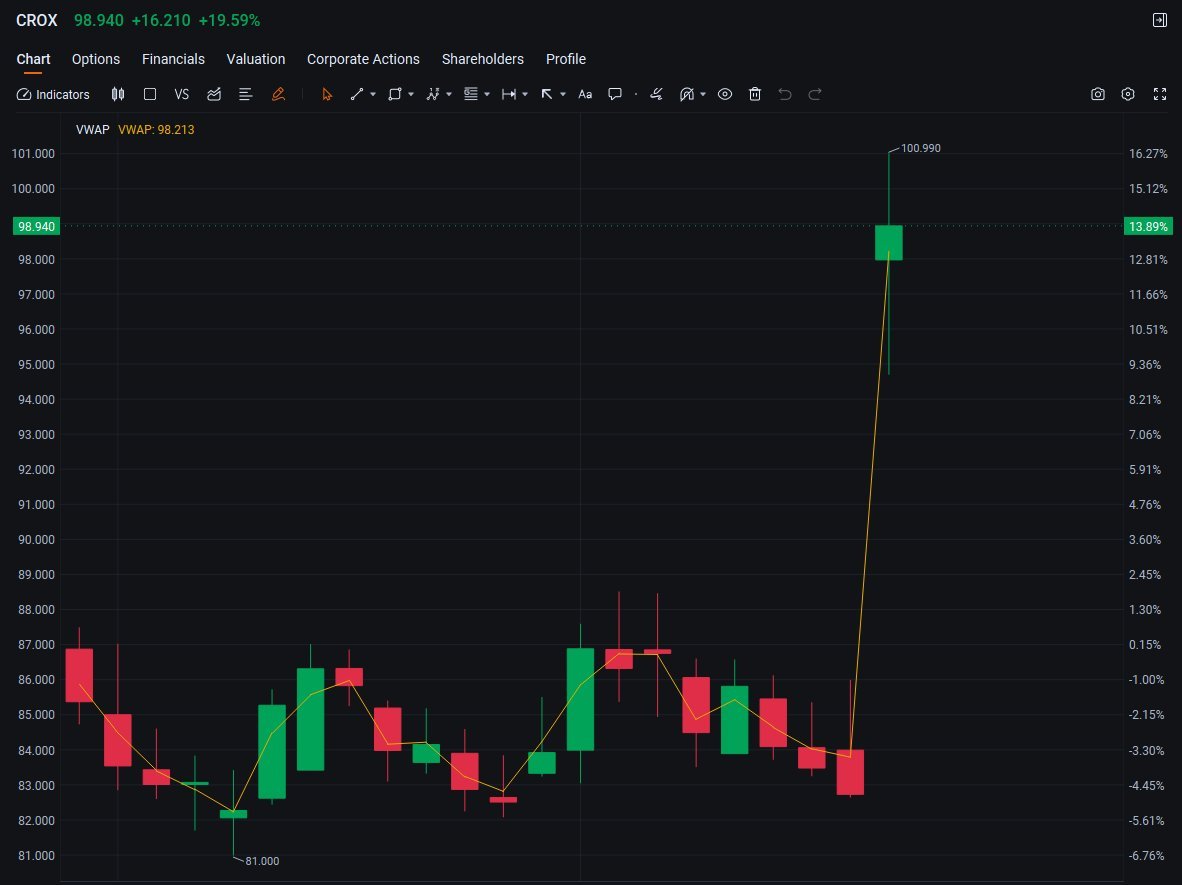The height and width of the screenshot is (885, 1182).
Task: Toggle the orange drawing pencil tool
Action: tap(278, 94)
